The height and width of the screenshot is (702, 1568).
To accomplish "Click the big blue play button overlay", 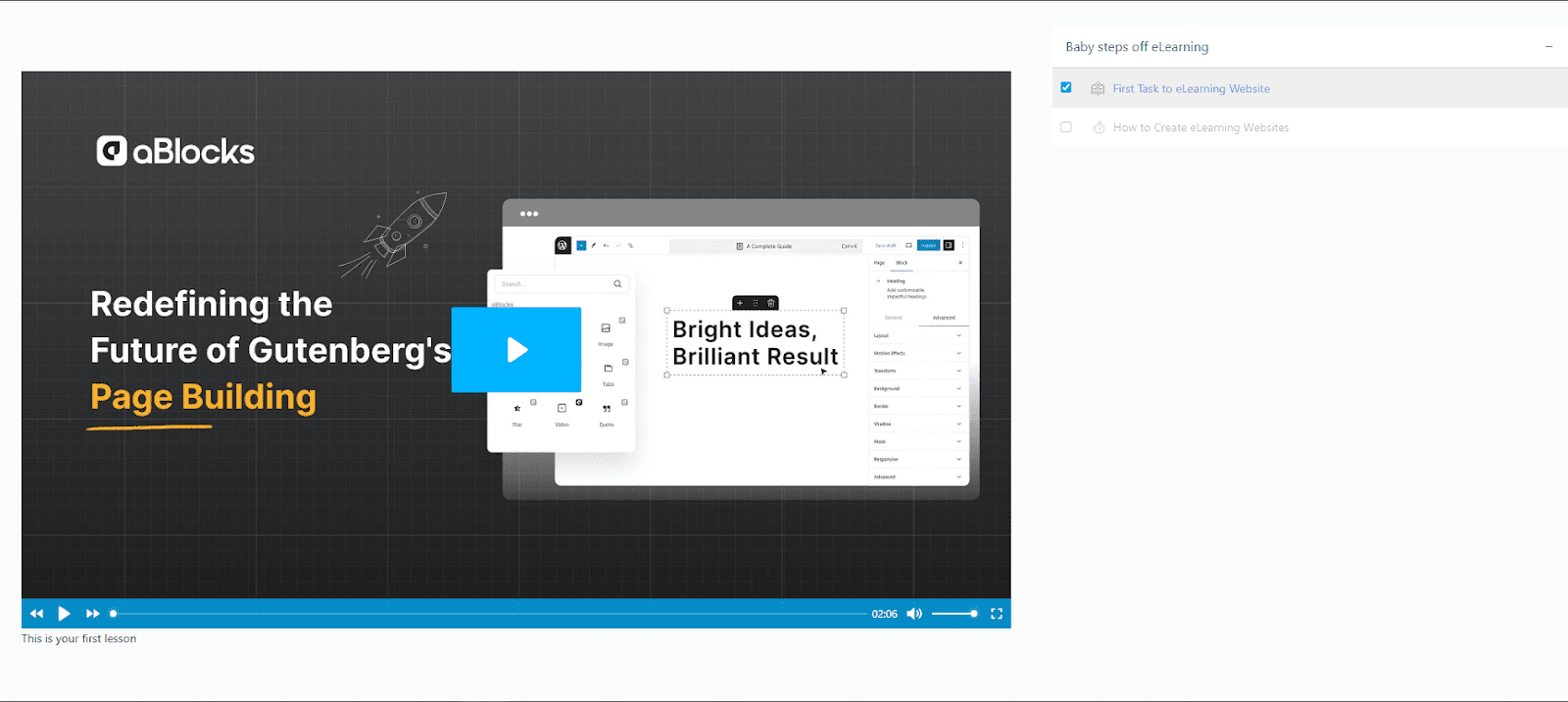I will tap(516, 350).
